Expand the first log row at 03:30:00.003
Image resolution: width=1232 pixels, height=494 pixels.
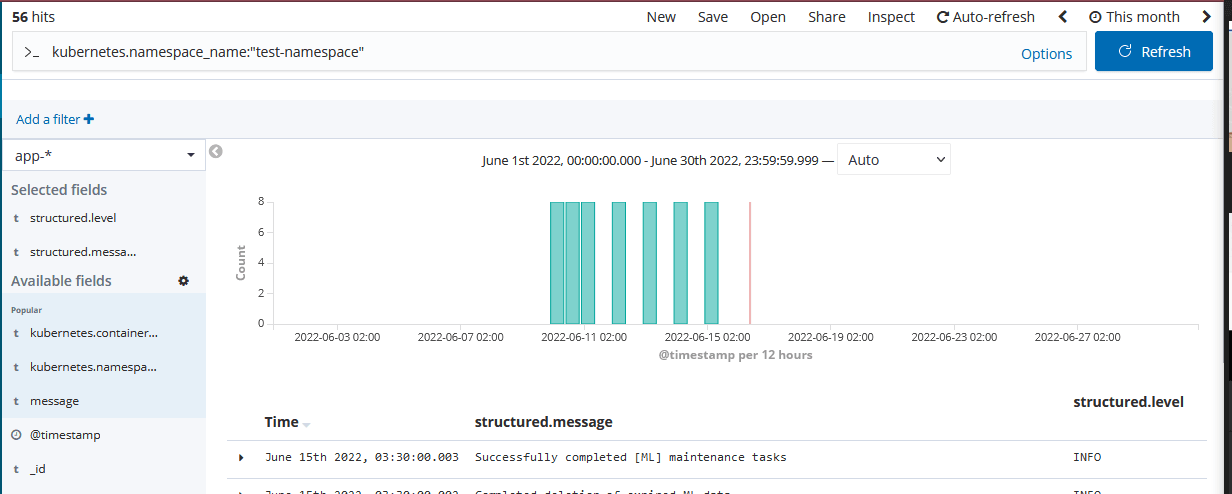click(x=241, y=458)
